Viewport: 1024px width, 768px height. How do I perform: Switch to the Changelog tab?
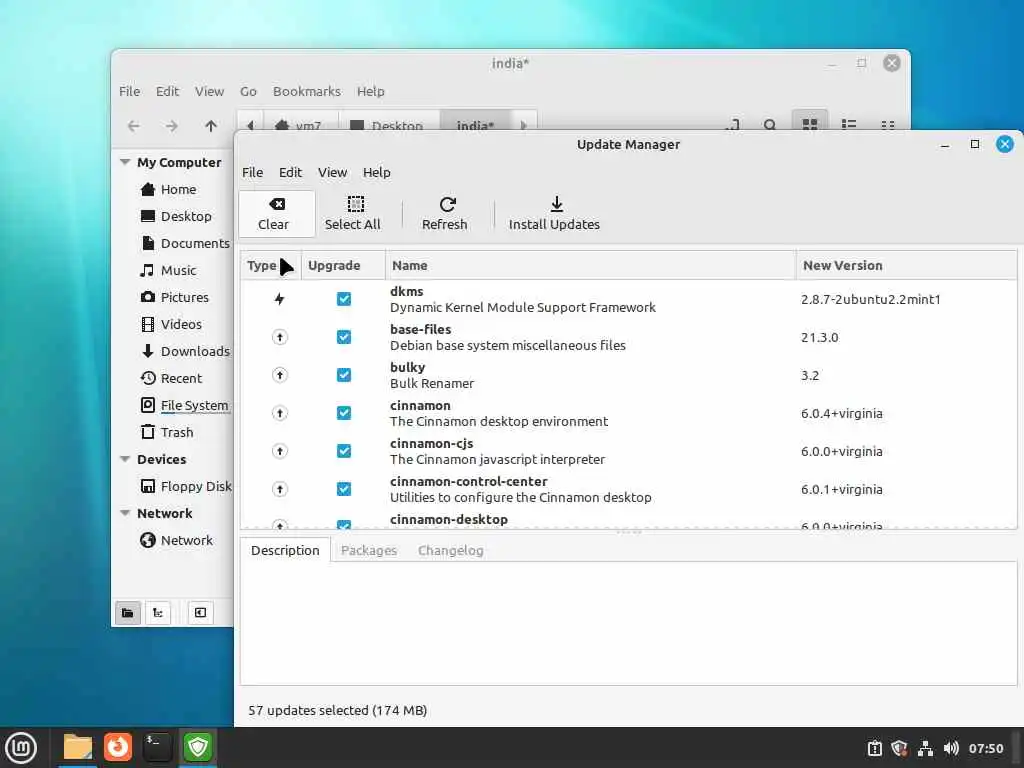click(451, 551)
